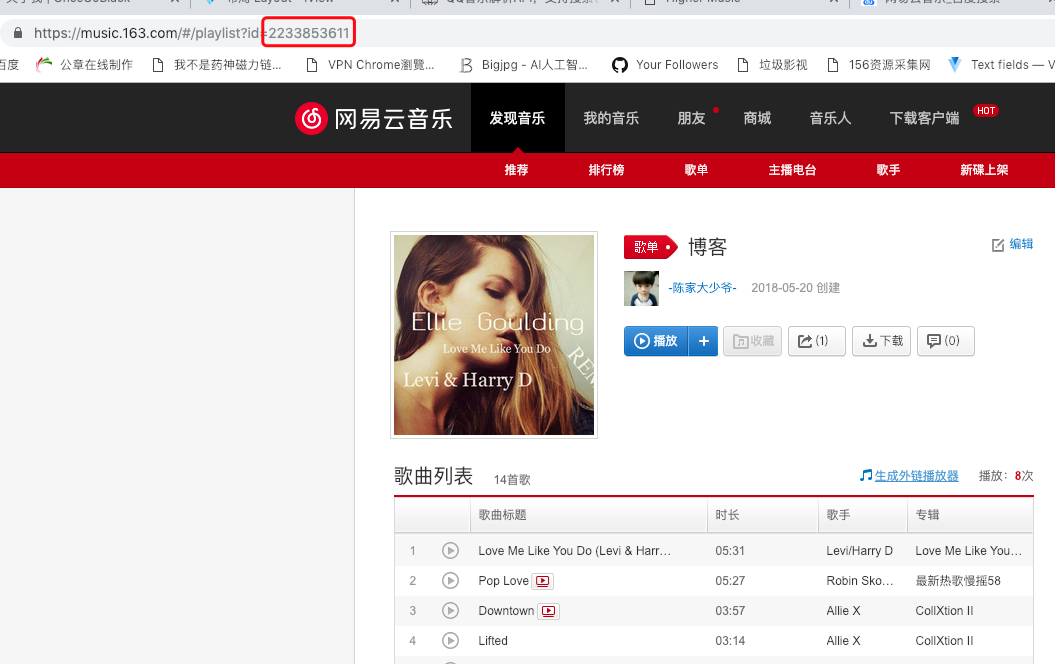
Task: Open the VPN Chrome bookmark
Action: 370,65
